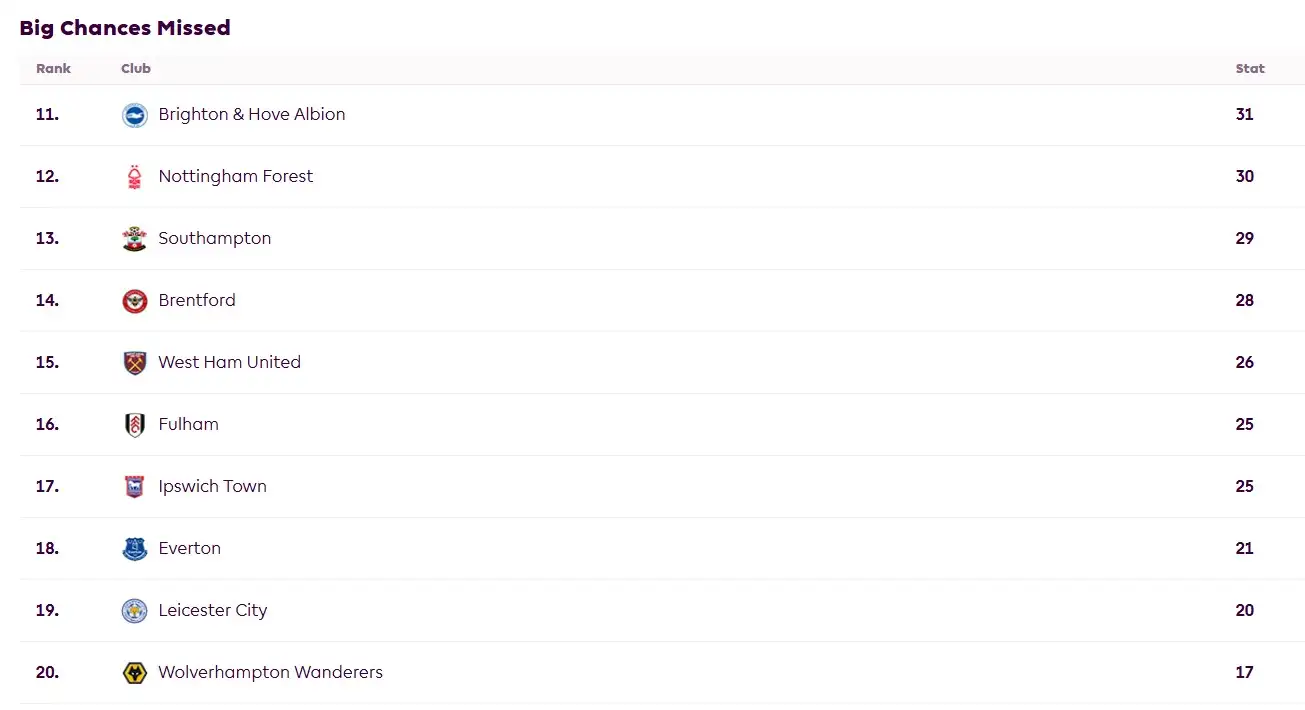This screenshot has width=1305, height=710.
Task: Click the Everton club badge
Action: pos(134,549)
